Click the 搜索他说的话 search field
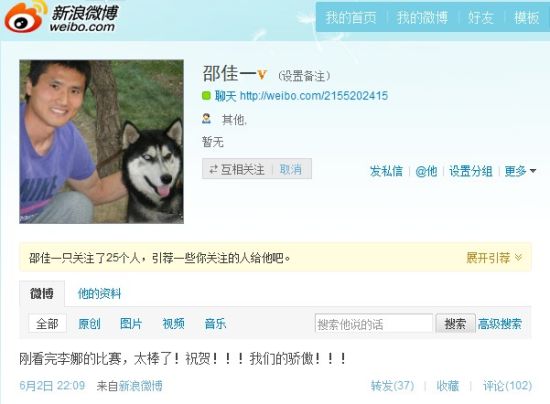The width and height of the screenshot is (550, 404). (x=374, y=323)
